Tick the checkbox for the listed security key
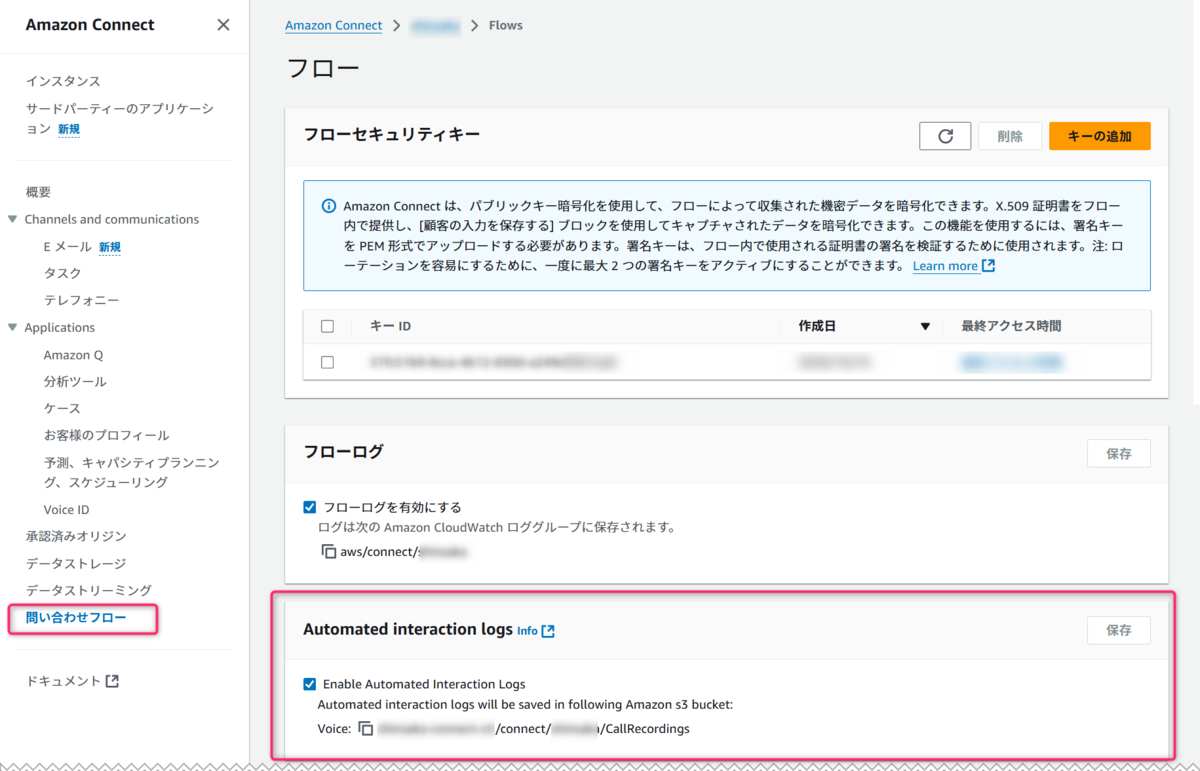Viewport: 1200px width, 771px height. (327, 362)
